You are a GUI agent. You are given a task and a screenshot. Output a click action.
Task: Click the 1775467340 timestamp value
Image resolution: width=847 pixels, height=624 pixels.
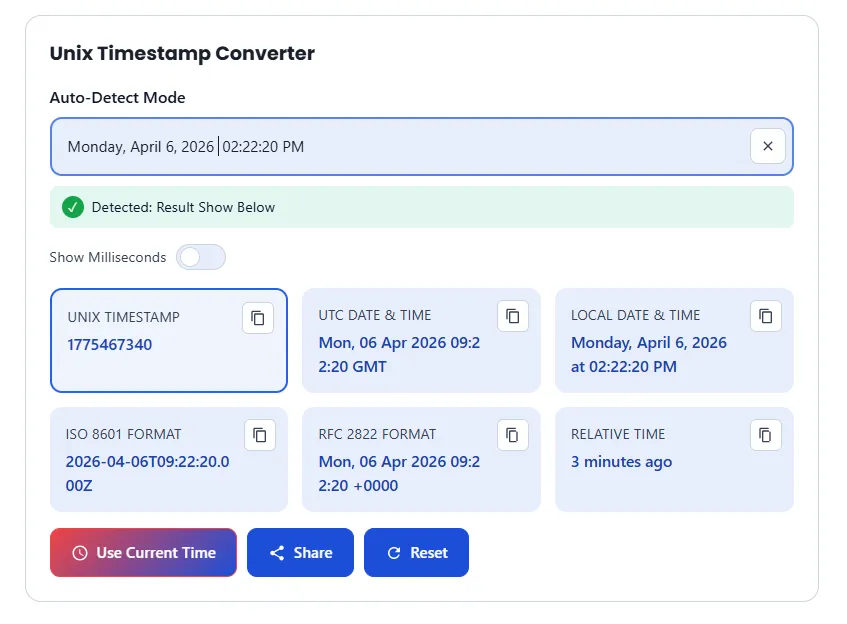click(110, 345)
